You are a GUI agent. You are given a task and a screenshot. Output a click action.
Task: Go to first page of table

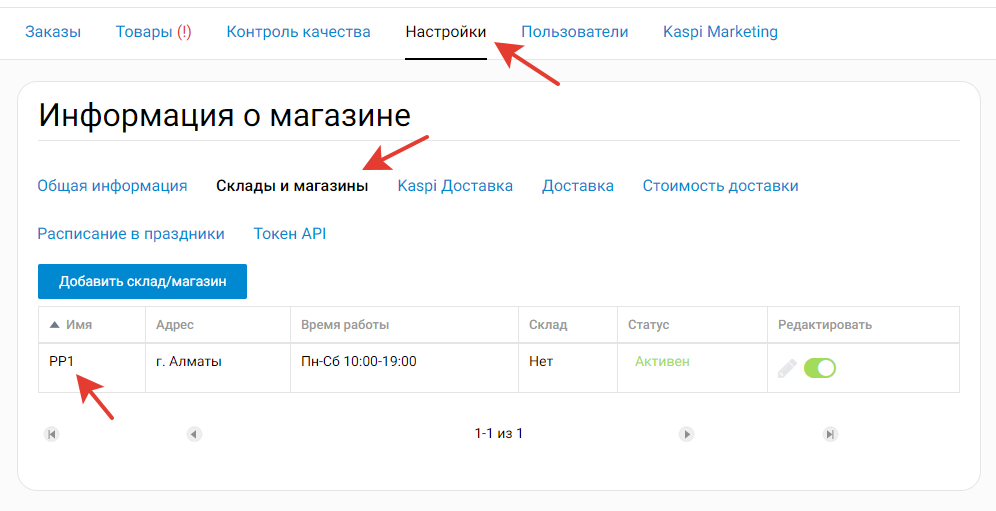pos(51,434)
